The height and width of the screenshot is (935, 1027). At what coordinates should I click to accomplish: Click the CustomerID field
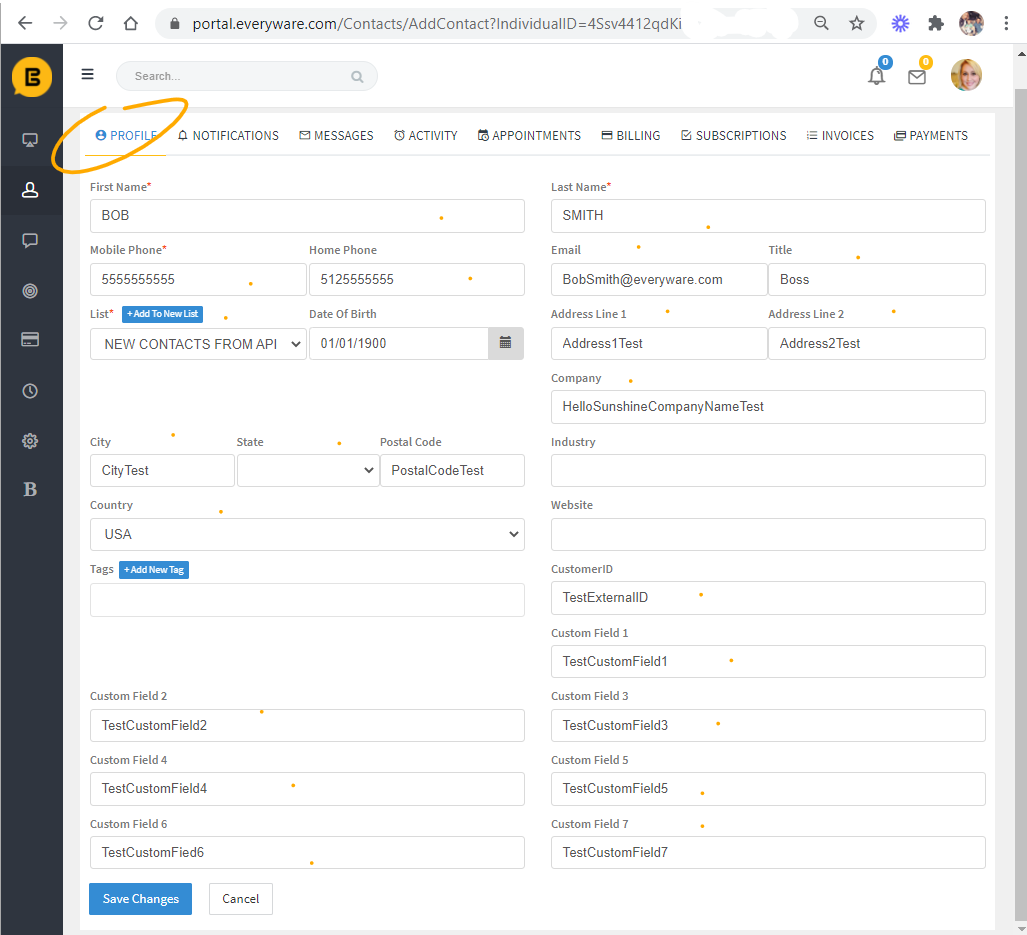(x=768, y=598)
